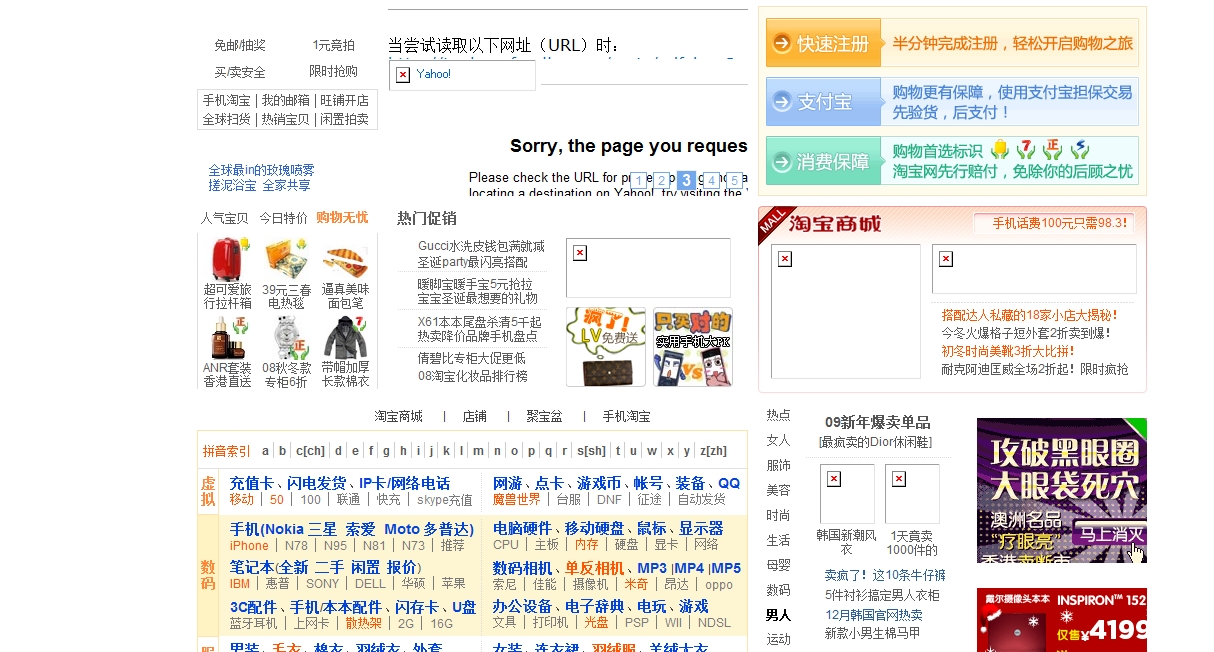Open the 39元三春电热毯 product image
Image resolution: width=1214 pixels, height=652 pixels.
pyautogui.click(x=286, y=259)
